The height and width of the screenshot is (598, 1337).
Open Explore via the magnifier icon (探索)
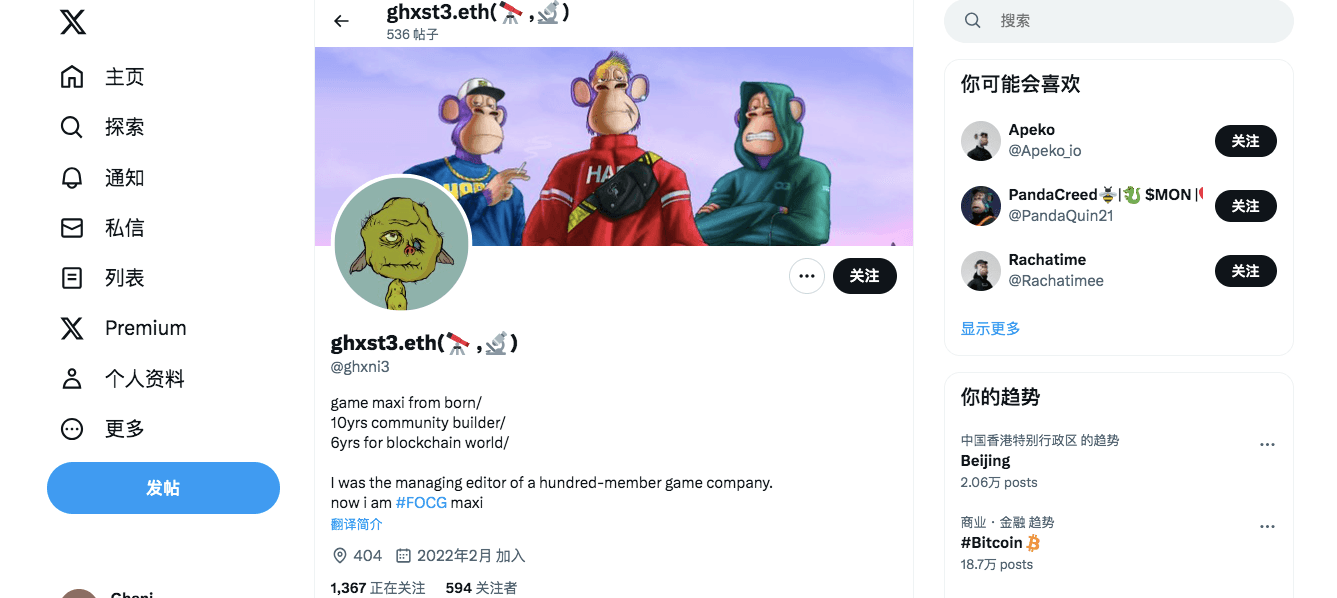[72, 127]
